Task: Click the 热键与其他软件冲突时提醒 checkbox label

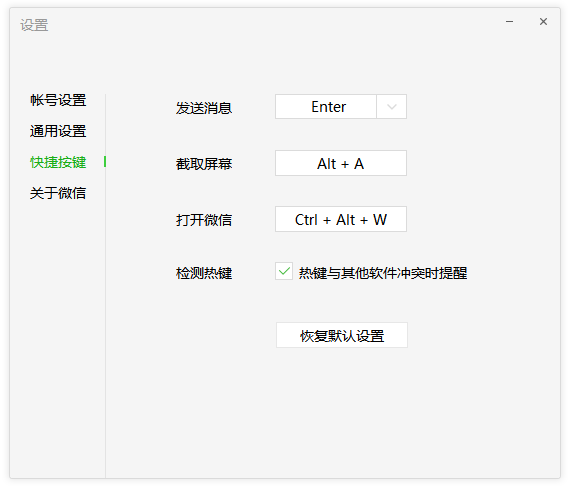Action: click(x=383, y=273)
